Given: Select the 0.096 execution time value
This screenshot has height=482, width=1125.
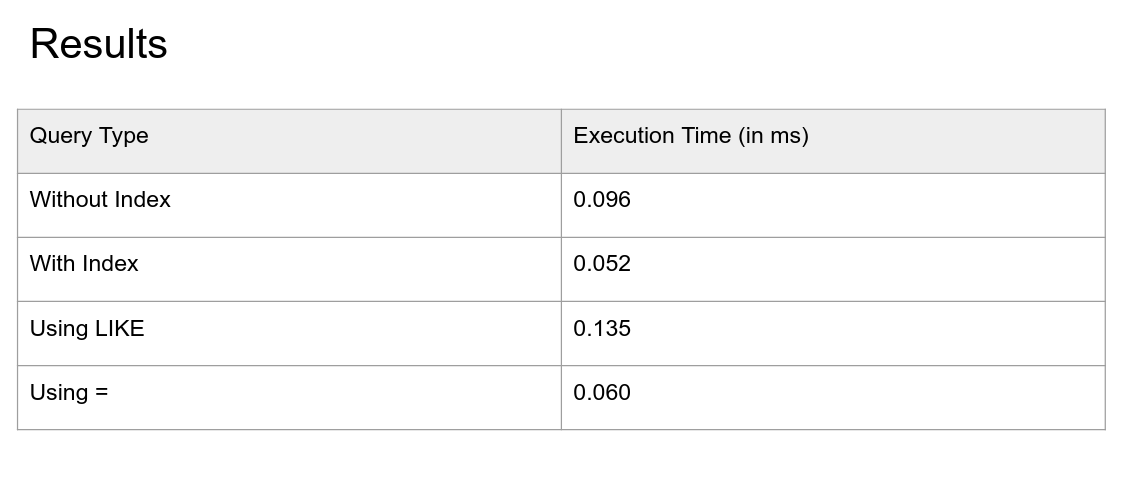Looking at the screenshot, I should (602, 199).
